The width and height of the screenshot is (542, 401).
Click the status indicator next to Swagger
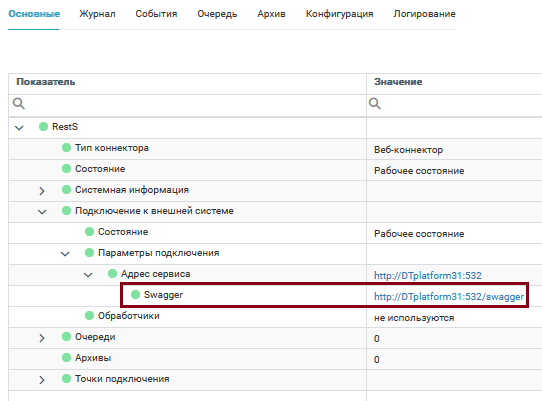coord(136,295)
